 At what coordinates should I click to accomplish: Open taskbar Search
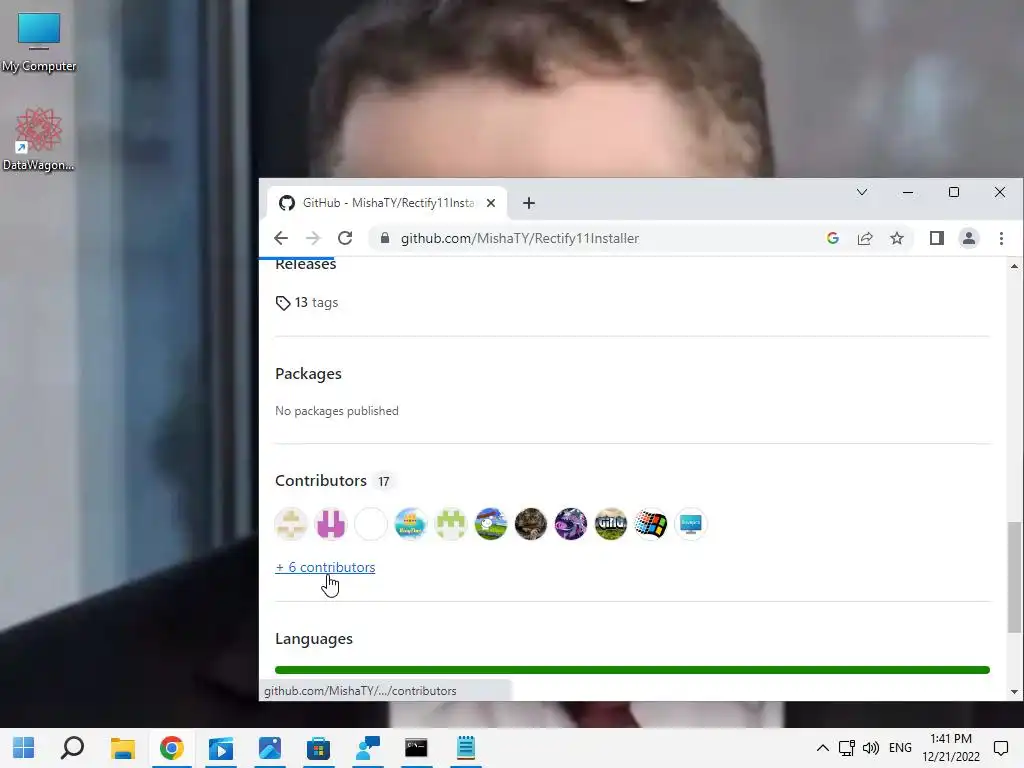point(72,748)
